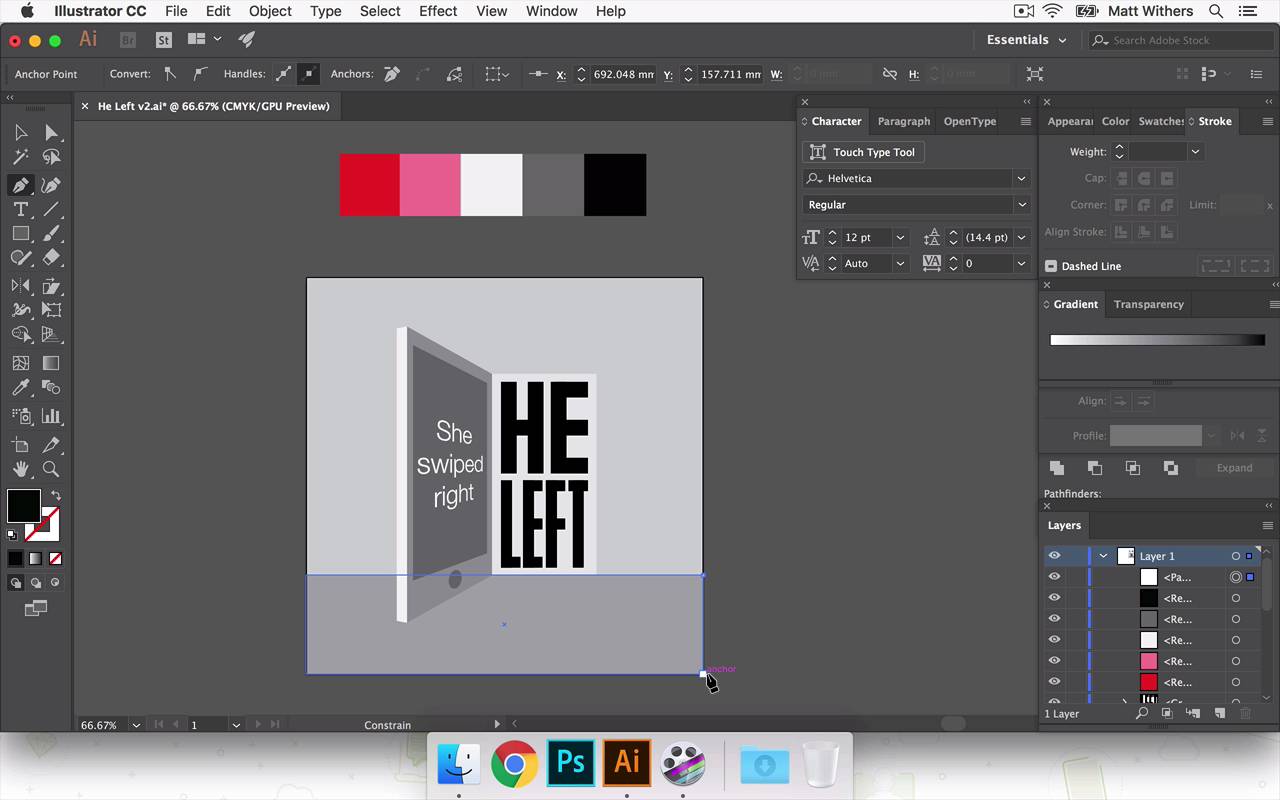Remove selected anchor points icon
Screen dimensions: 1280x800
pyautogui.click(x=392, y=74)
